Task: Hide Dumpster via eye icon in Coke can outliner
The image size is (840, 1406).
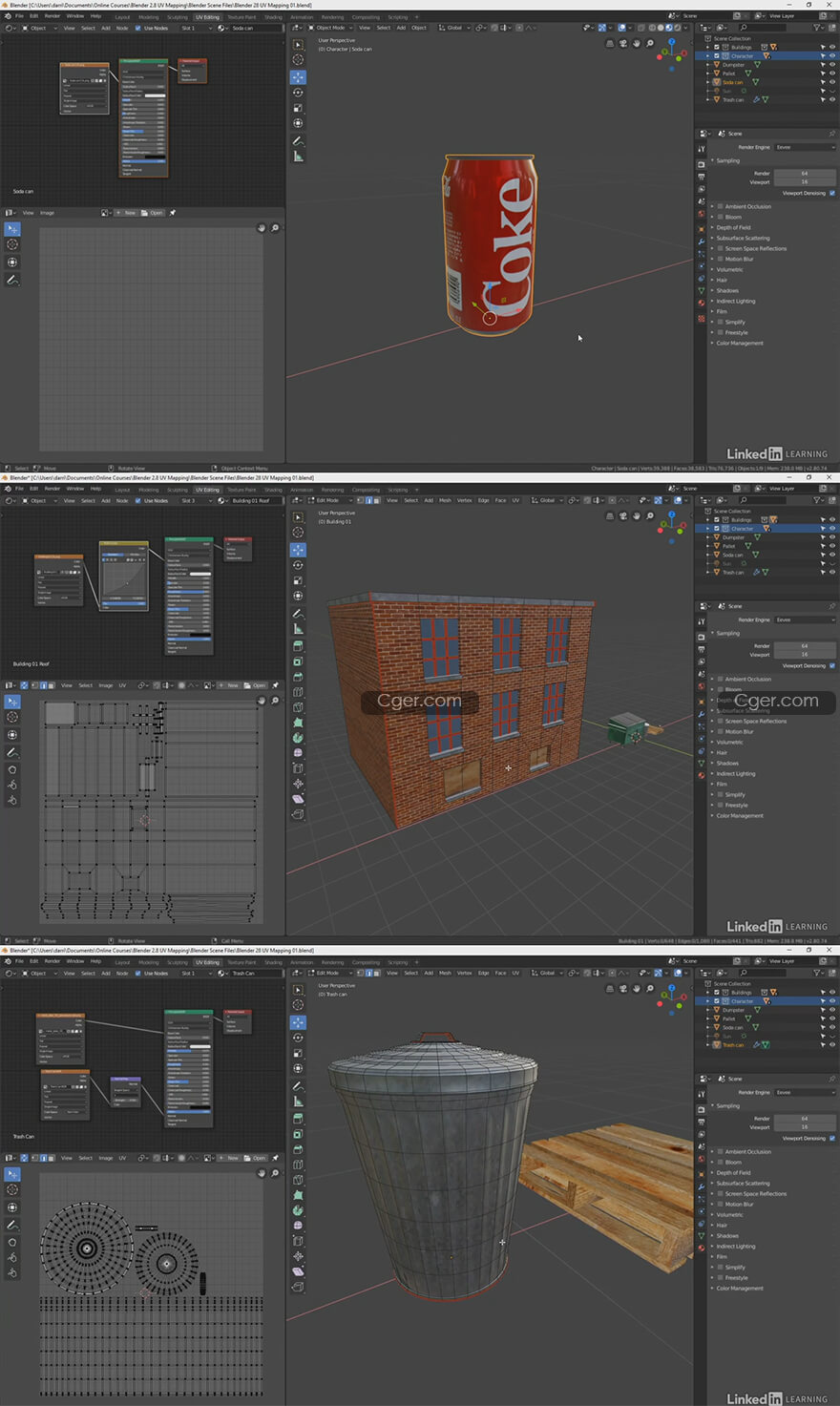Action: [x=831, y=65]
